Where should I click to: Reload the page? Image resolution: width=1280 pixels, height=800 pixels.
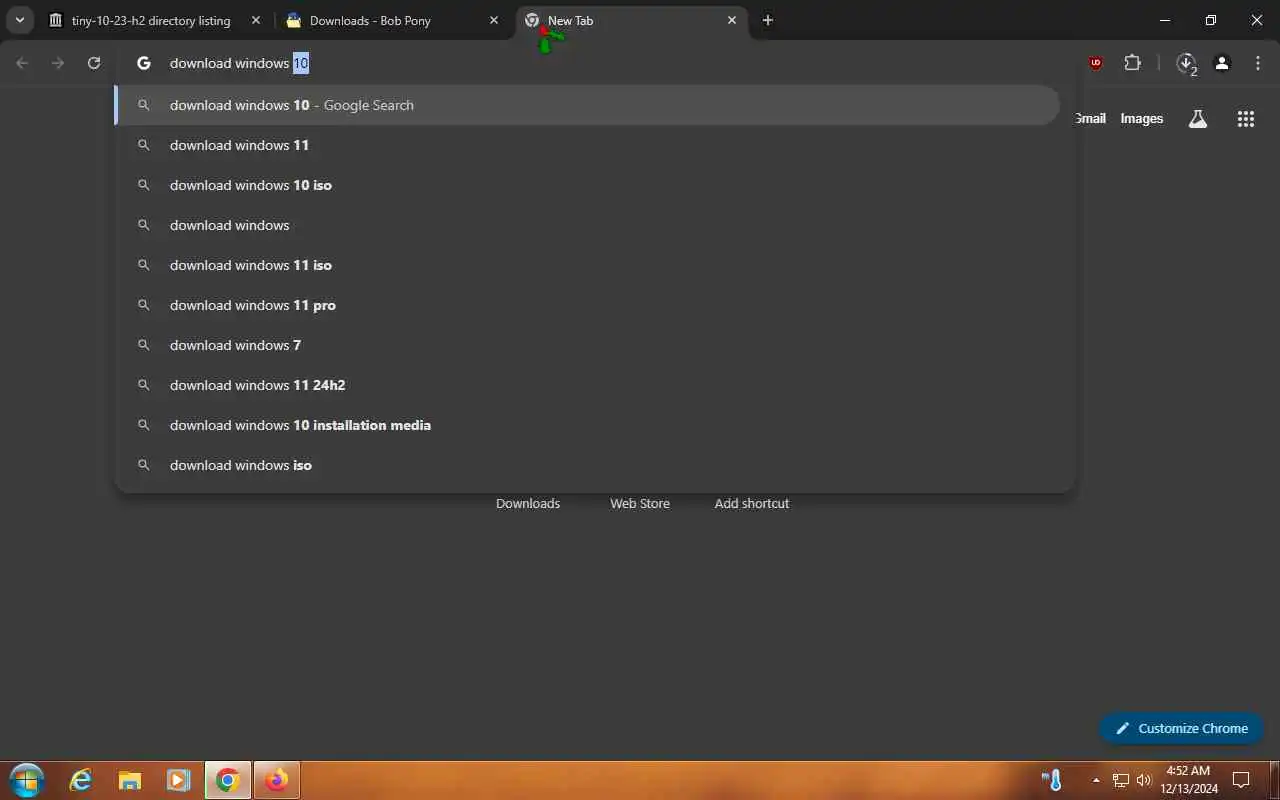point(94,63)
